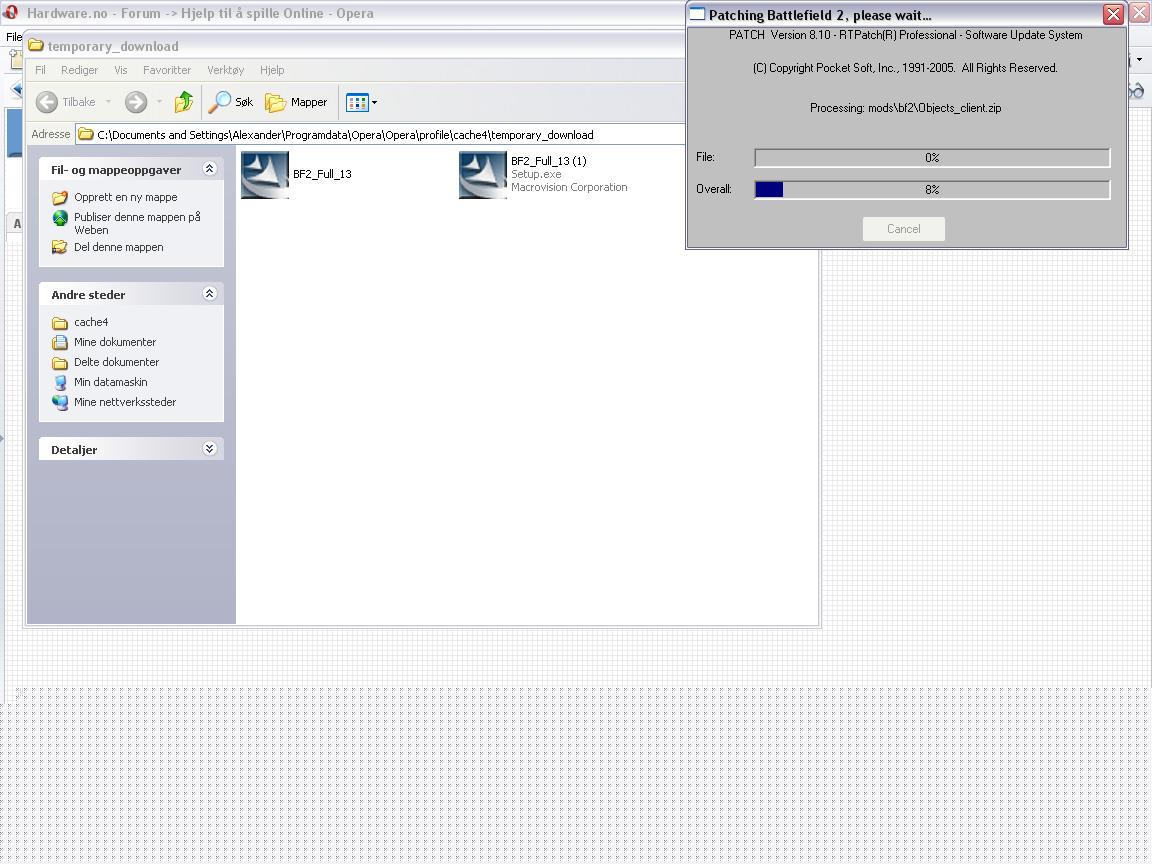Open the Vis menu

(120, 70)
